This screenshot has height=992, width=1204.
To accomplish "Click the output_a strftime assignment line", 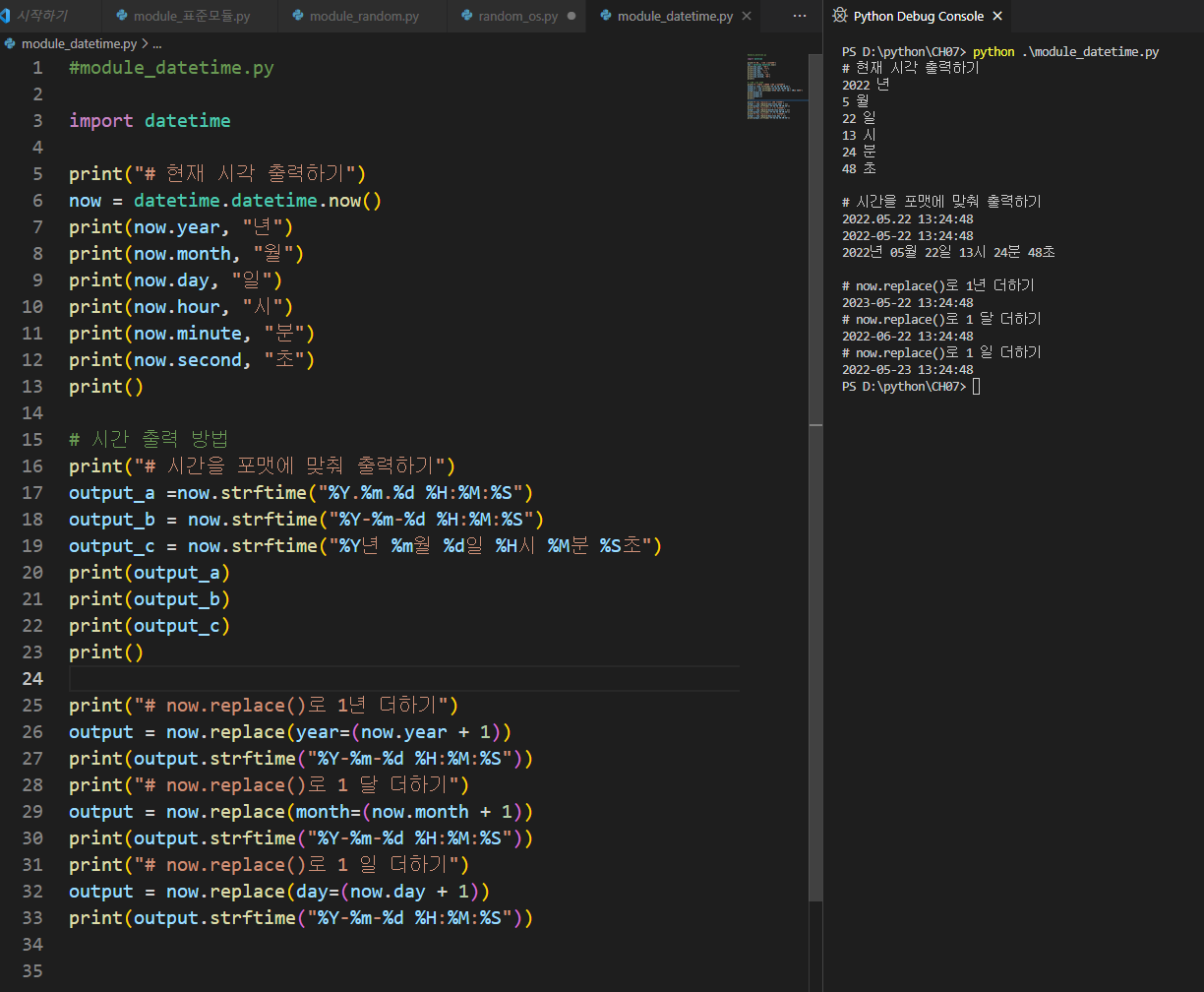I will pyautogui.click(x=301, y=493).
